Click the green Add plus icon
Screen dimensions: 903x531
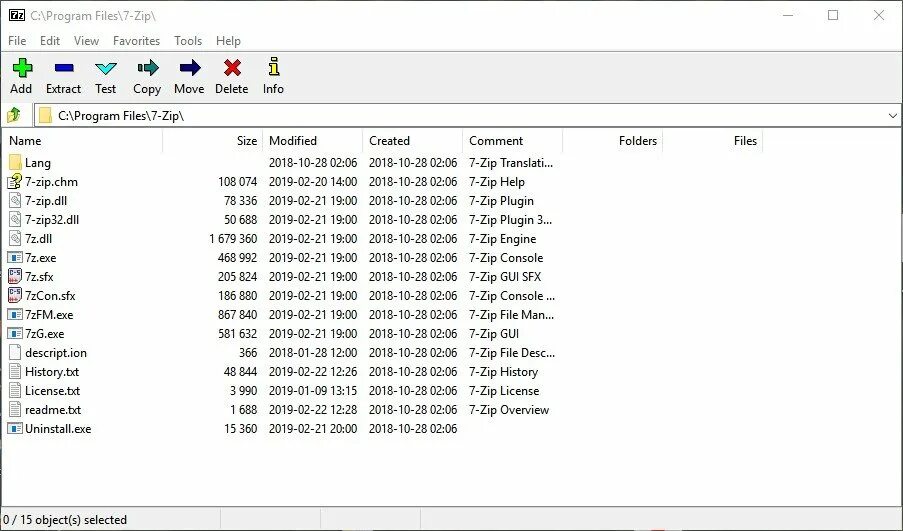click(22, 68)
